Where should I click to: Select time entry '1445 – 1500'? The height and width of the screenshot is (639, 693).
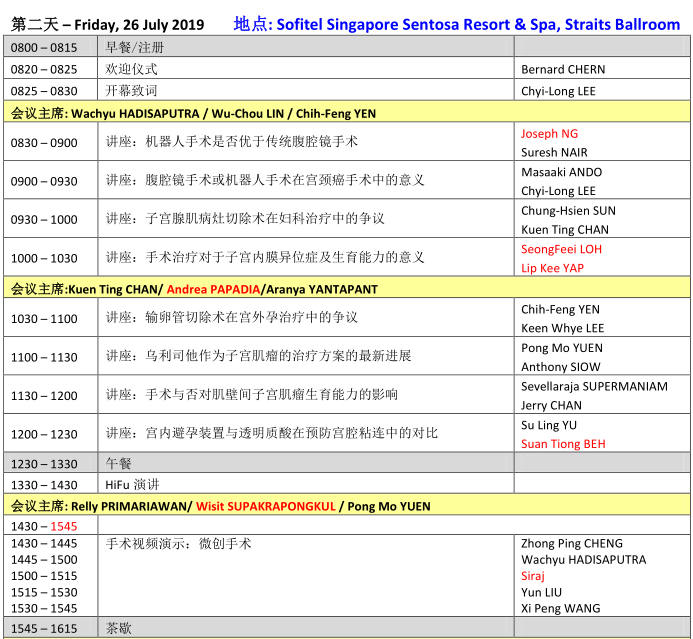[44, 559]
